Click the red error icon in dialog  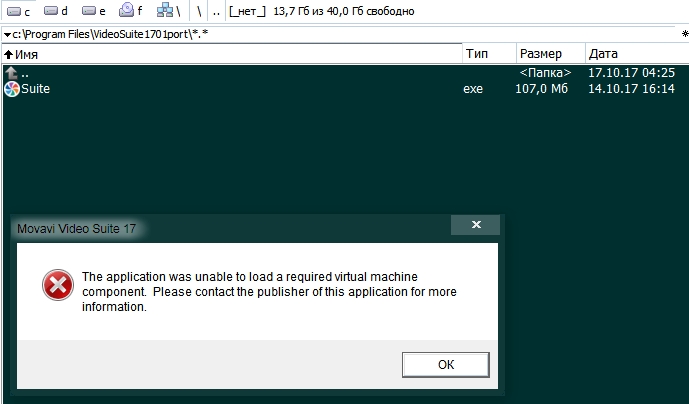57,287
